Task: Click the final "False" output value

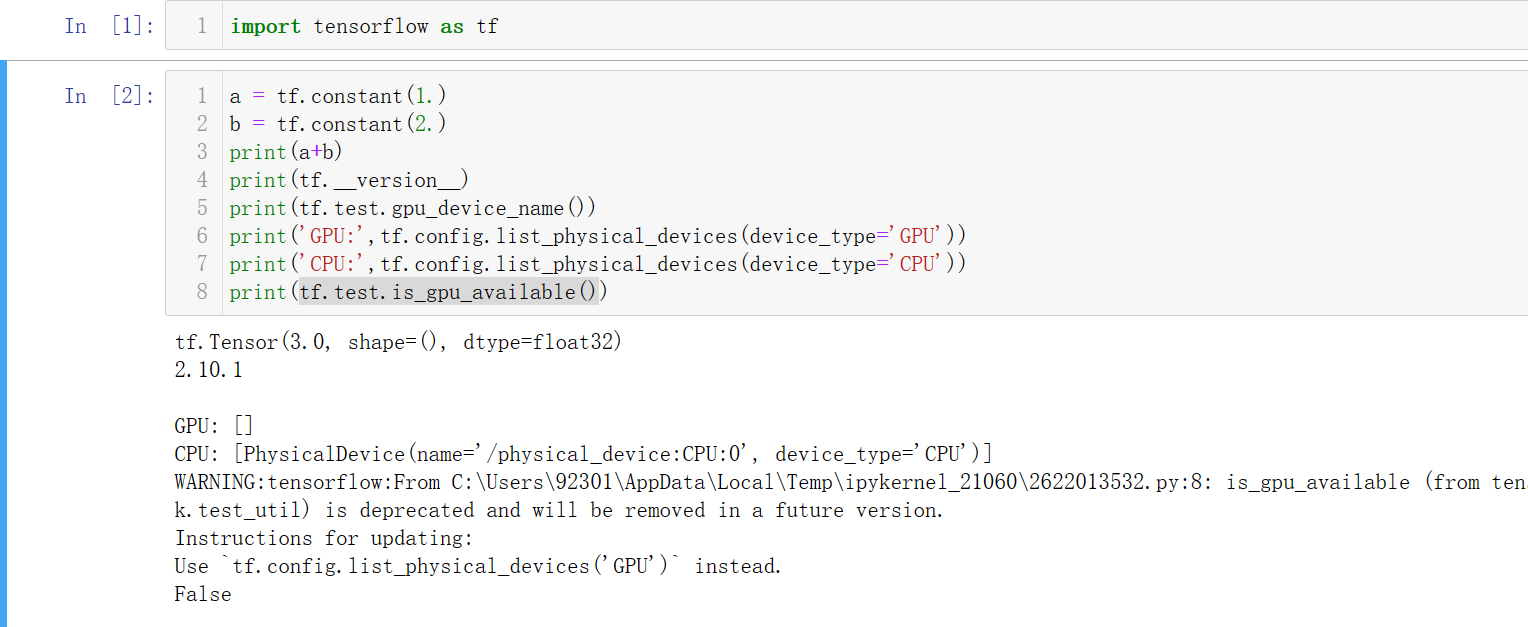Action: click(x=203, y=594)
